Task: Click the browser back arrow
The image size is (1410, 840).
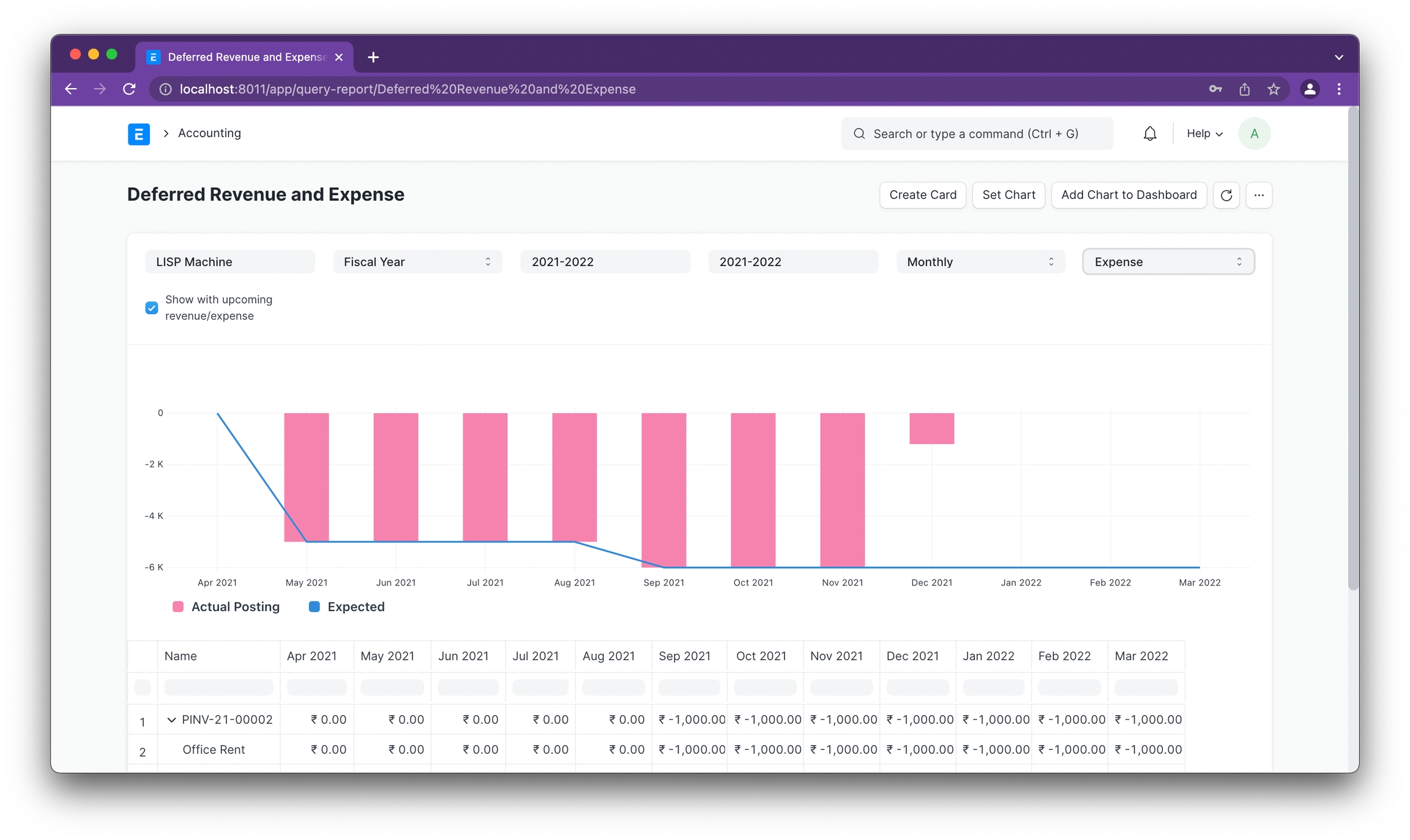Action: pos(71,89)
